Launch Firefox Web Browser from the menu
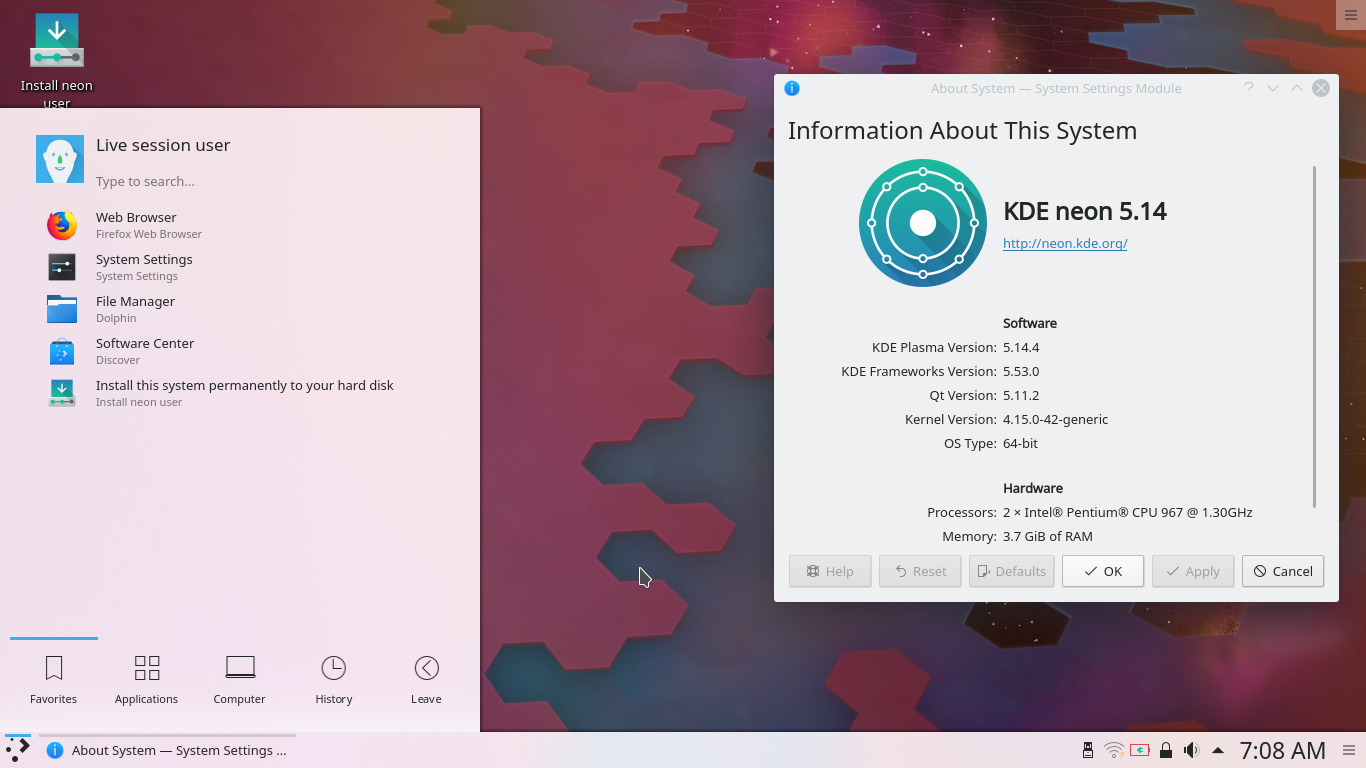1366x768 pixels. tap(135, 224)
